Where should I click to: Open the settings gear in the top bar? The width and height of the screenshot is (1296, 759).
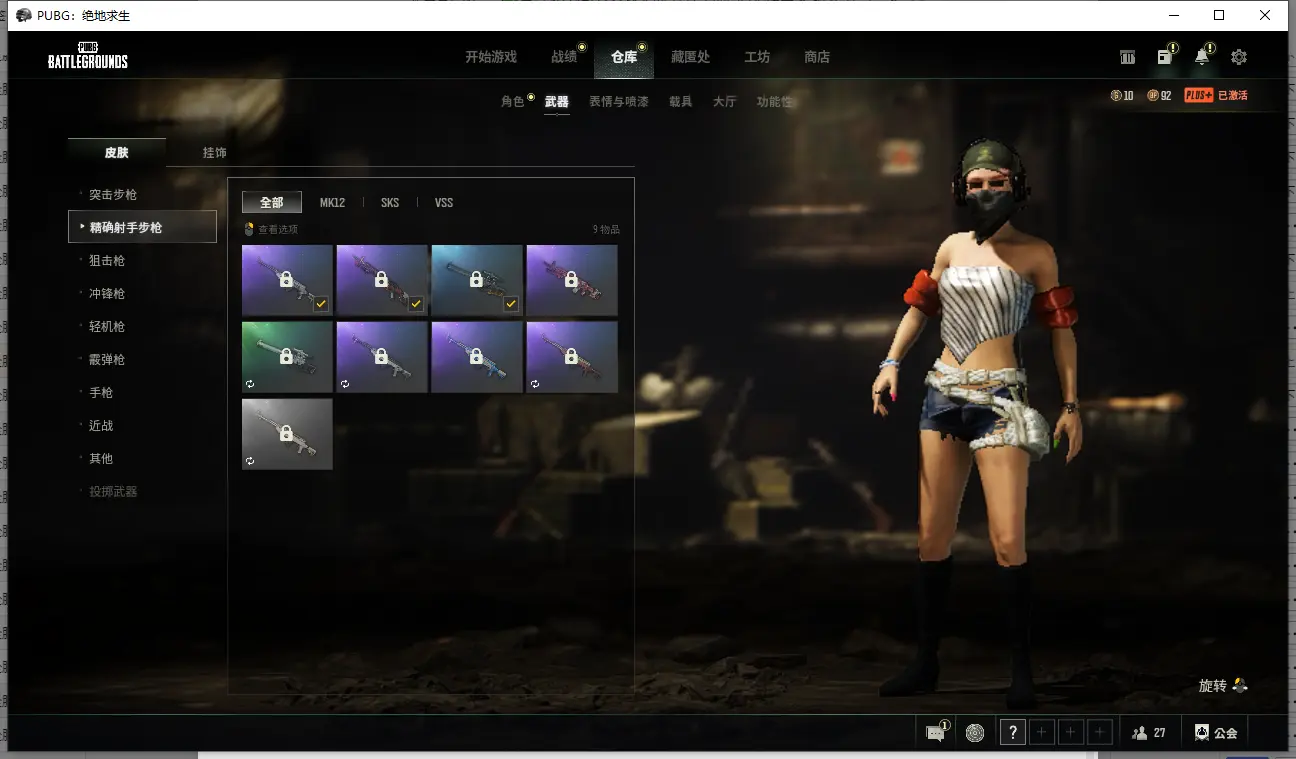tap(1239, 57)
